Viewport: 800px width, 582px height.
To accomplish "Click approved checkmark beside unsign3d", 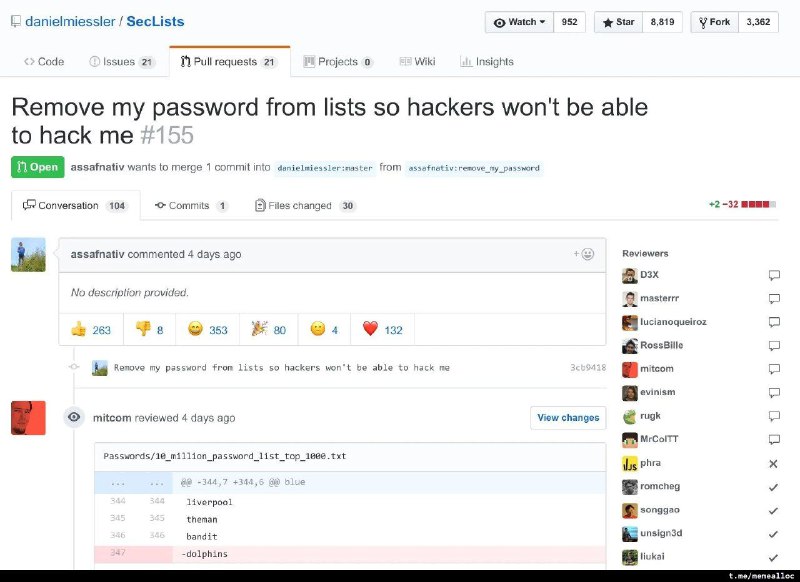I will click(773, 534).
